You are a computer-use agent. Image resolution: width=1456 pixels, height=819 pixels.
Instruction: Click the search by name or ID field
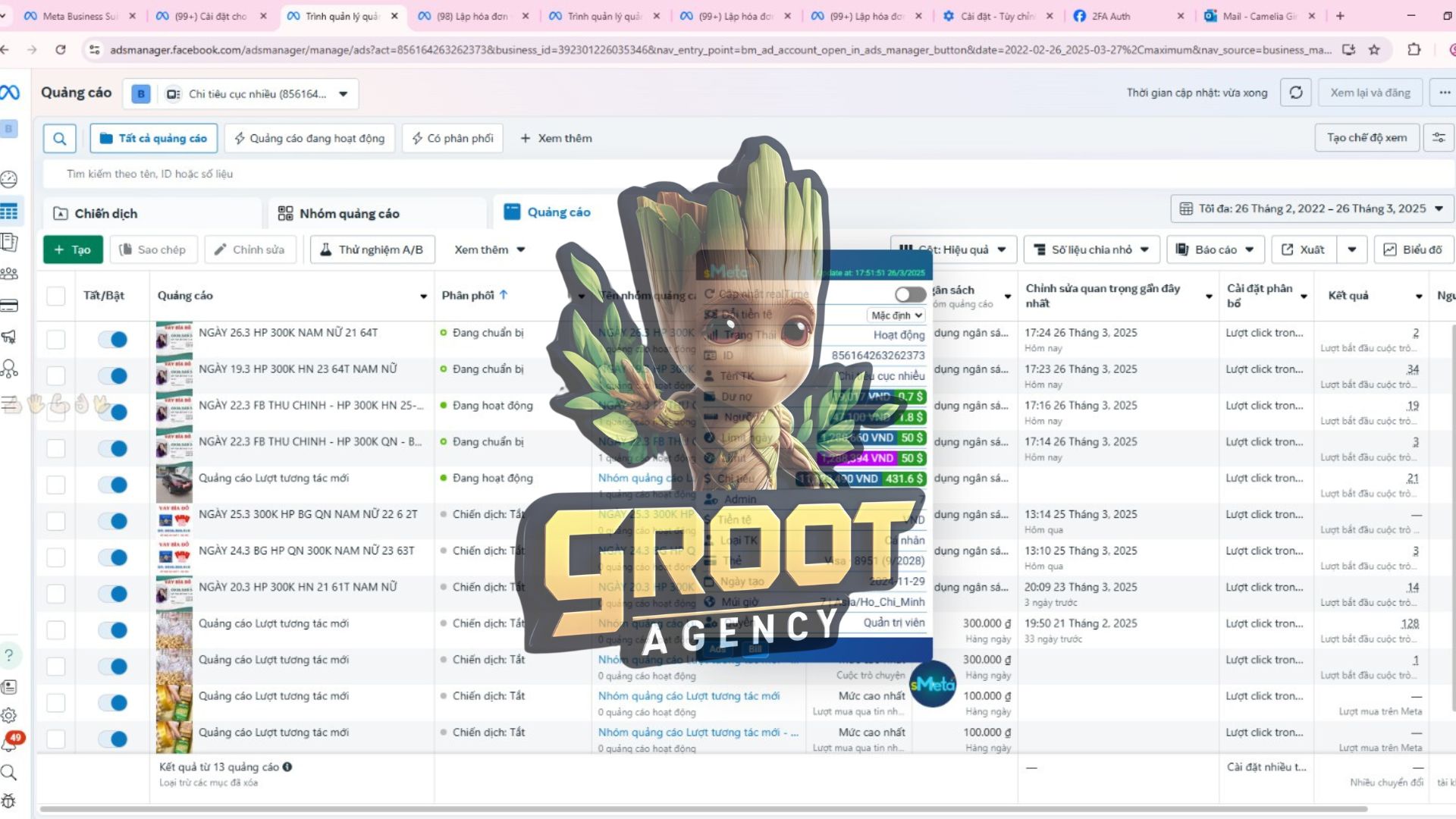click(x=749, y=174)
